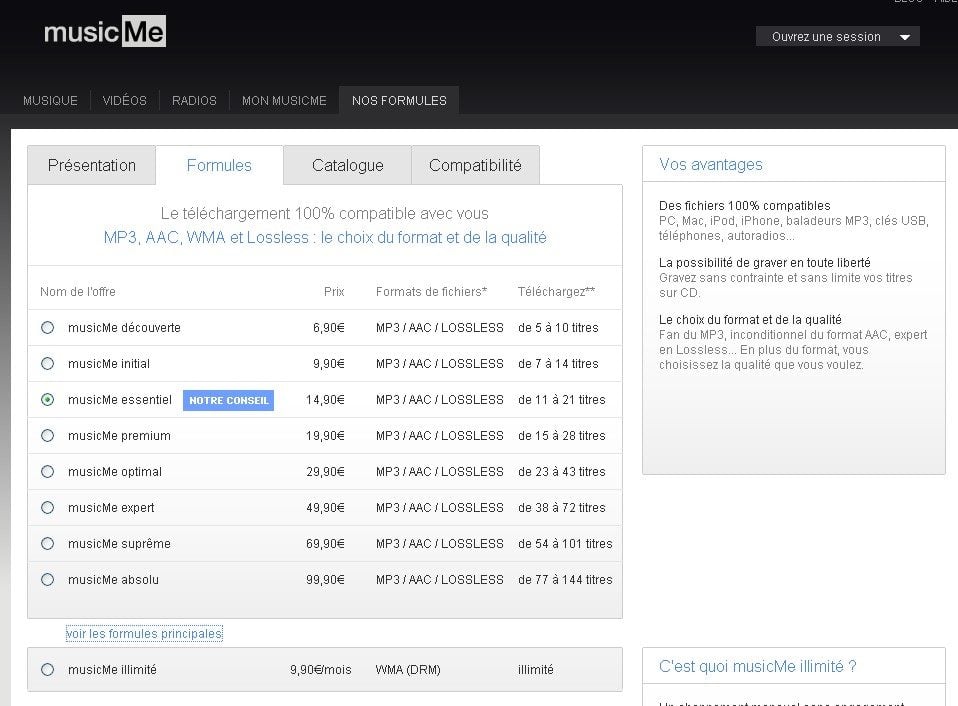Navigate to Mon musicMe
This screenshot has height=706, width=958.
284,101
